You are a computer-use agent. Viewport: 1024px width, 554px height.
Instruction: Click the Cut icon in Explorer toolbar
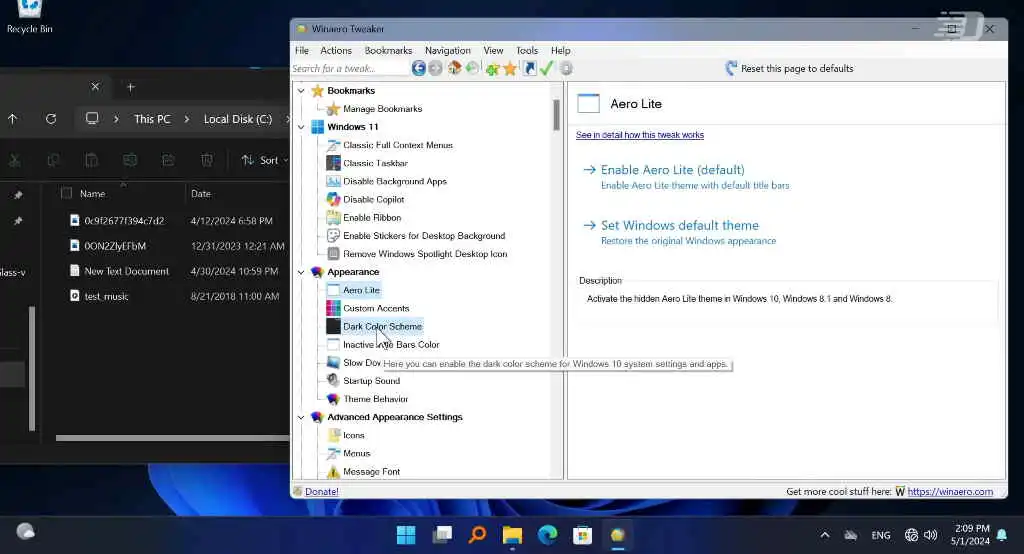click(x=15, y=160)
